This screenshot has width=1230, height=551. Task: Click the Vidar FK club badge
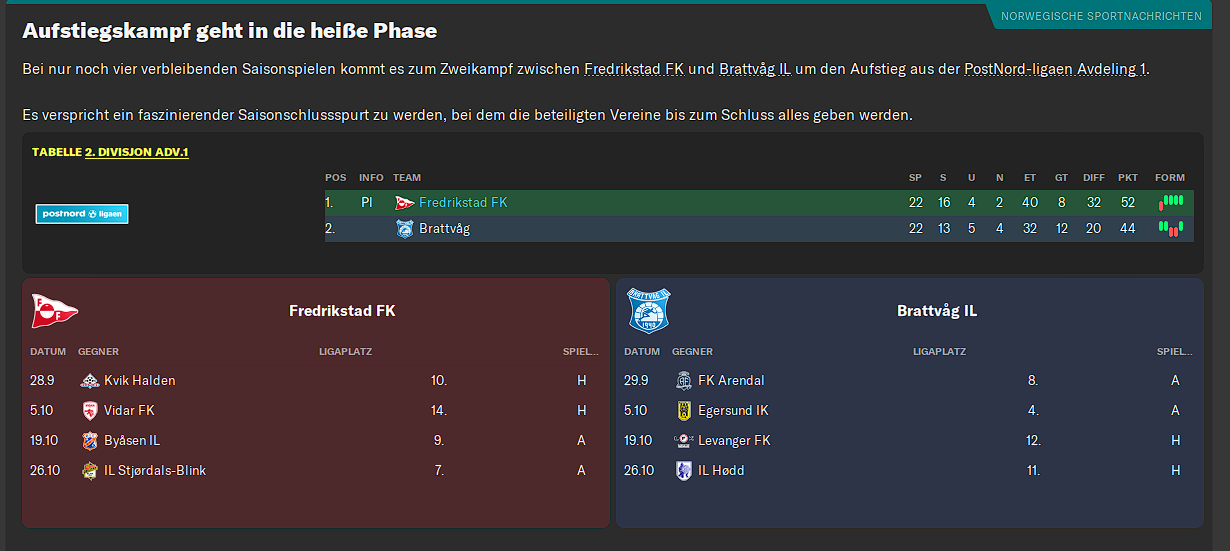(90, 411)
